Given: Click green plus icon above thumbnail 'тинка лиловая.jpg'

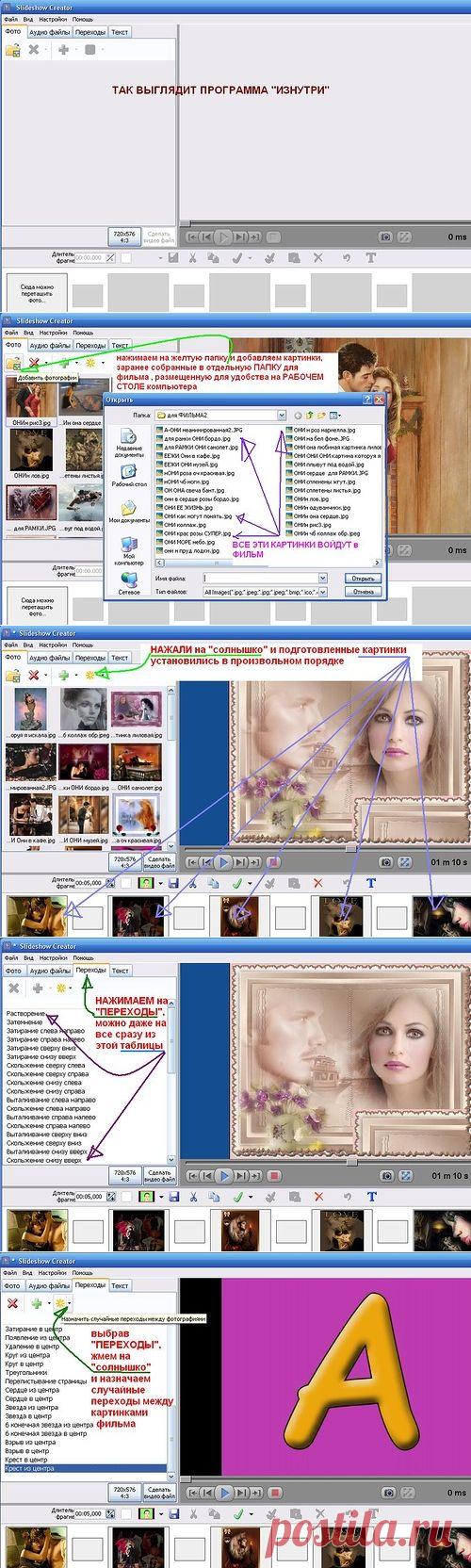Looking at the screenshot, I should pyautogui.click(x=63, y=675).
